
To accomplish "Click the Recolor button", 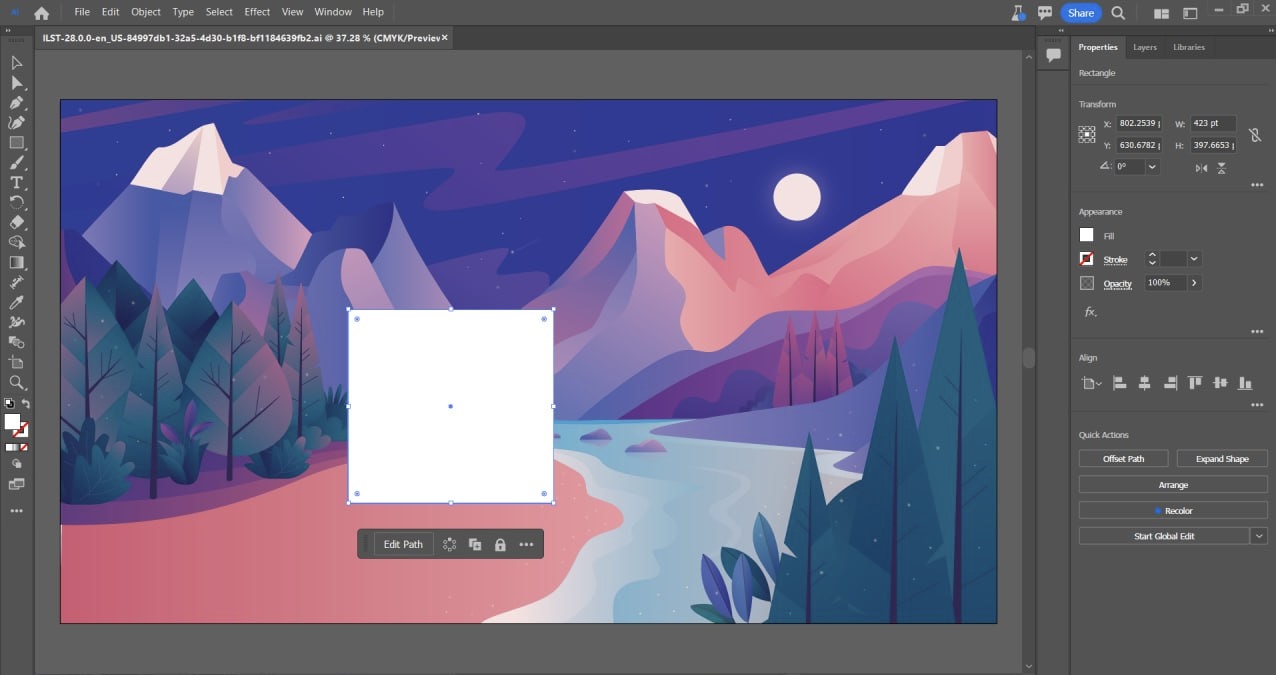I will [1172, 510].
